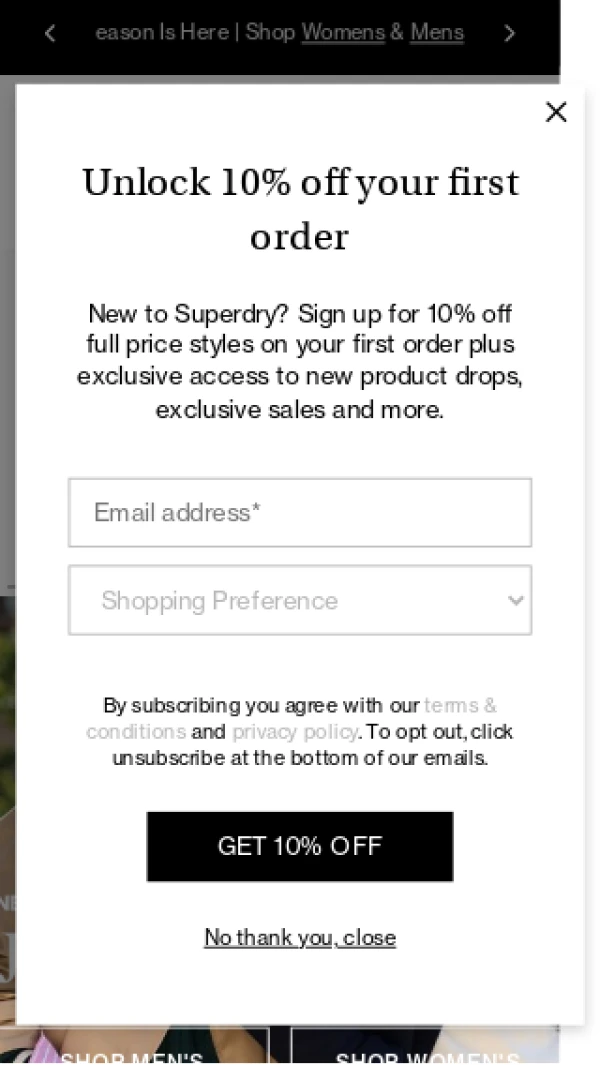600x1065 pixels.
Task: Click the Shopping Preference dropdown chevron
Action: pos(515,600)
